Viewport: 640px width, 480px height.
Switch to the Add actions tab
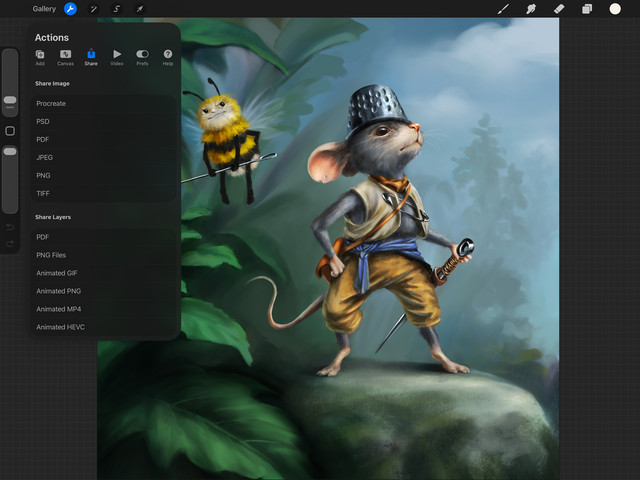pyautogui.click(x=40, y=58)
